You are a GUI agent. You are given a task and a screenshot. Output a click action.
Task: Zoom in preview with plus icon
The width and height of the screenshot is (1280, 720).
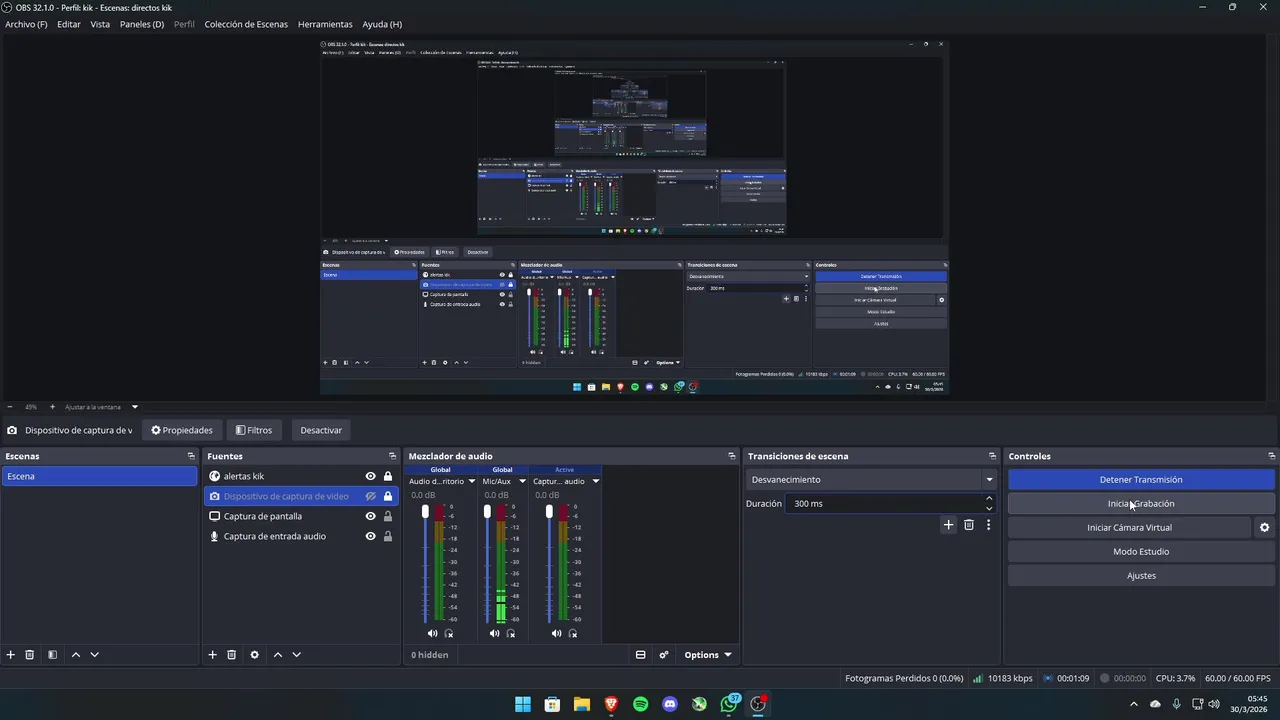(52, 407)
